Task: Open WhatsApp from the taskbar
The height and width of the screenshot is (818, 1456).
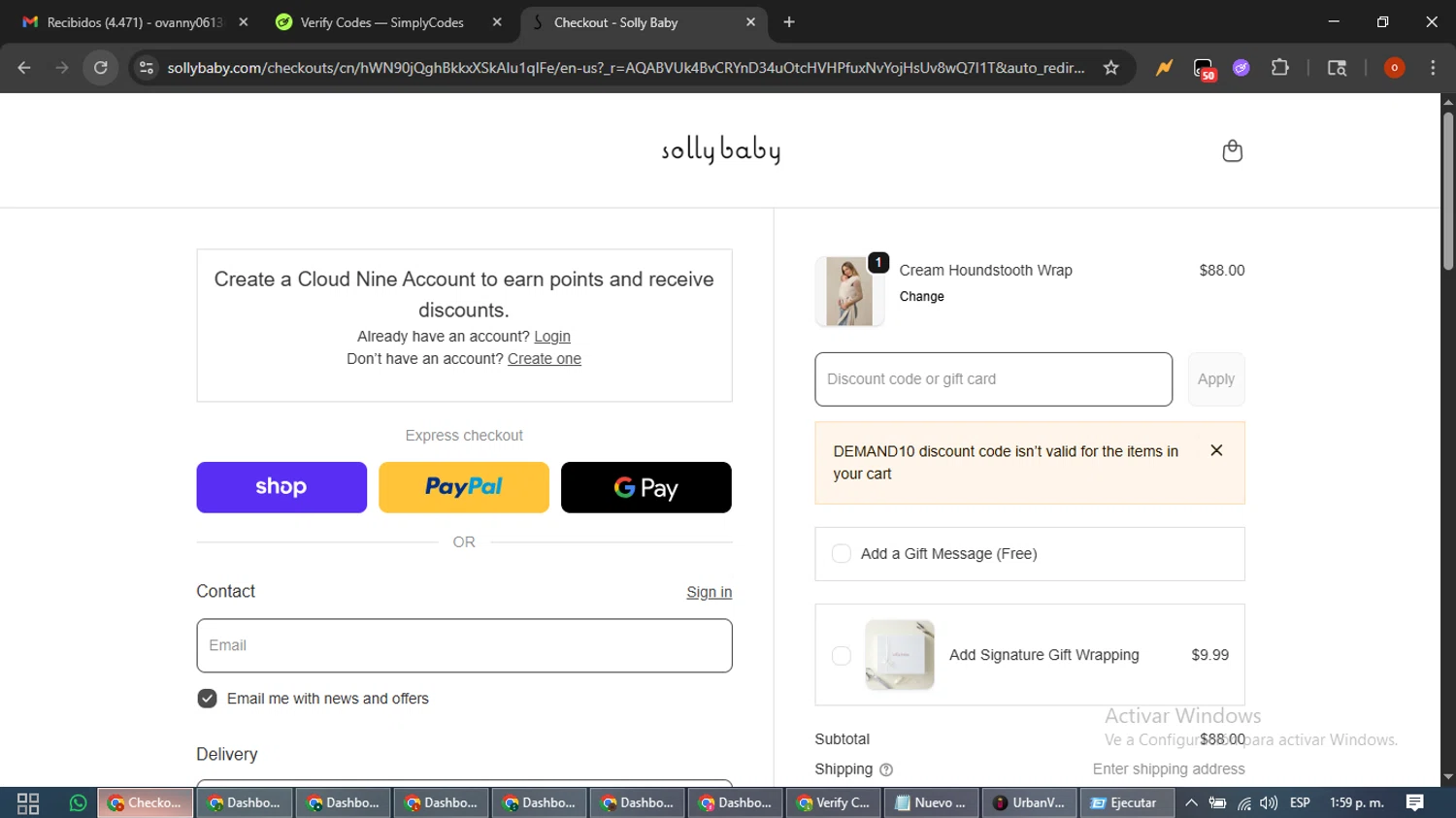Action: [x=78, y=803]
